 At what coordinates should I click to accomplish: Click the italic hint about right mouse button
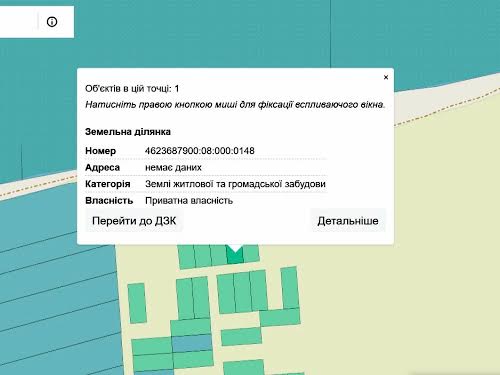[235, 105]
